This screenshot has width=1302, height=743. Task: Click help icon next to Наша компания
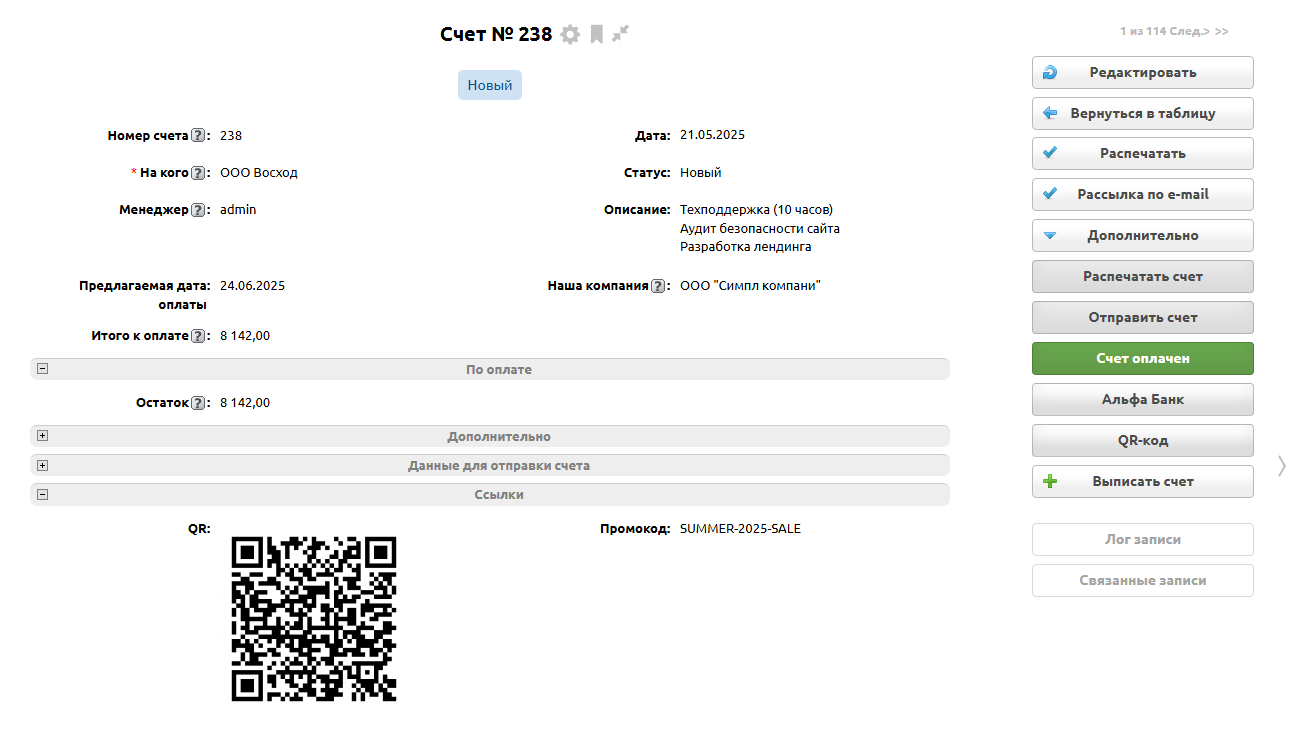coord(658,286)
